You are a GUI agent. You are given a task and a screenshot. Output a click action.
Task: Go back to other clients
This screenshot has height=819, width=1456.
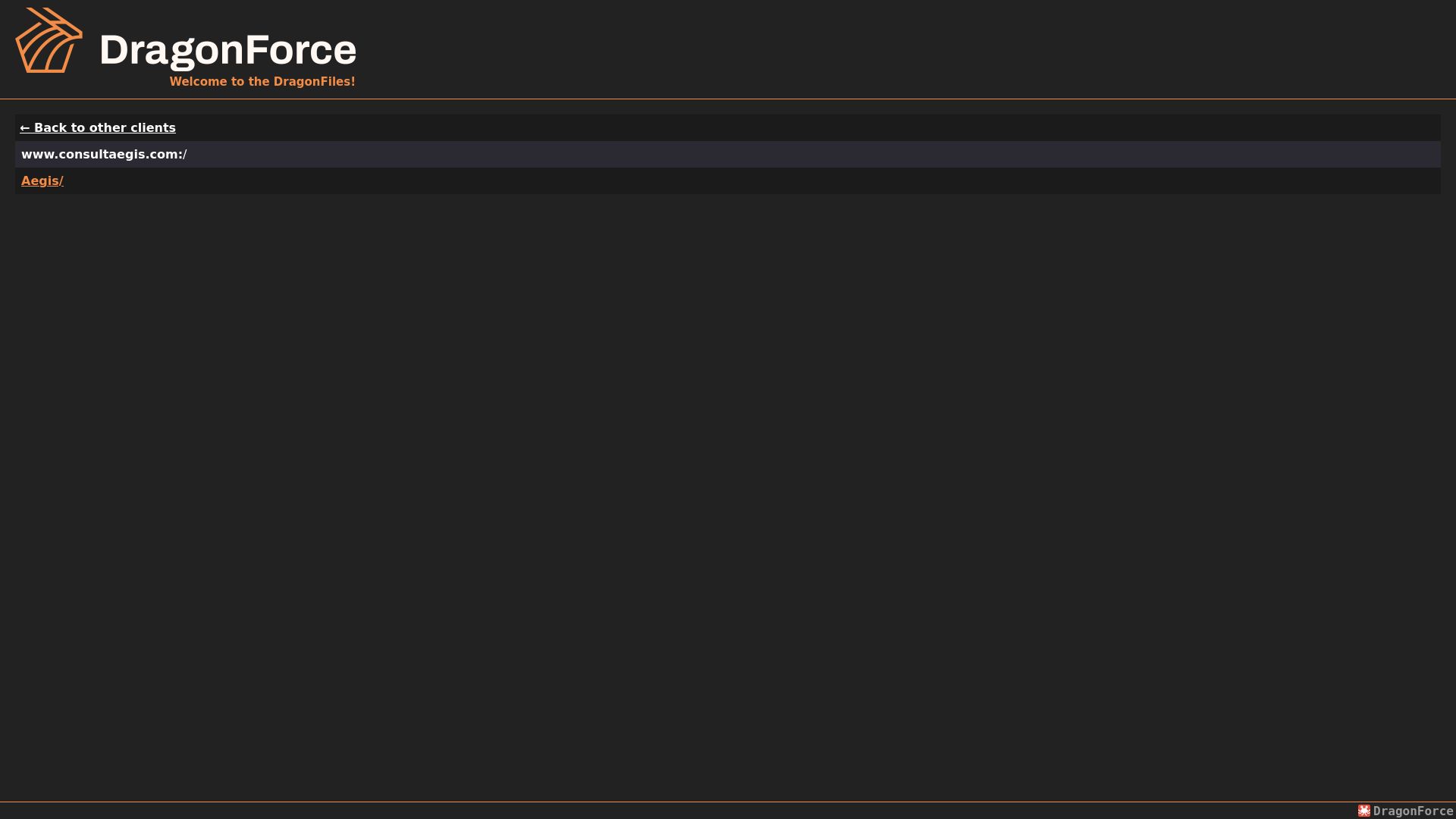[x=98, y=128]
